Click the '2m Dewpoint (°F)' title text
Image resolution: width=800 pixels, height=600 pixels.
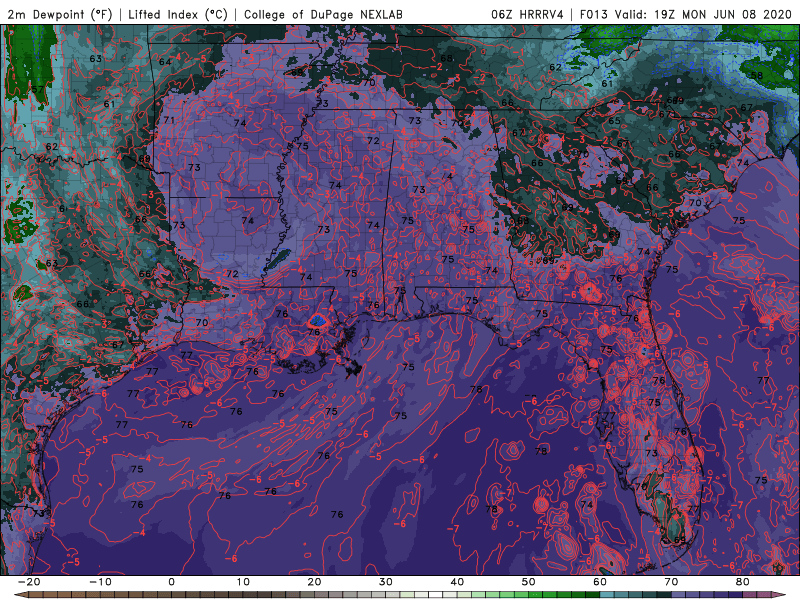[60, 14]
